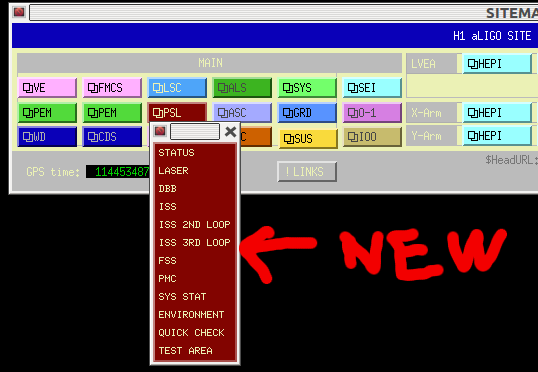Select SYS STAT from the PSL menu
This screenshot has width=538, height=372.
[195, 297]
